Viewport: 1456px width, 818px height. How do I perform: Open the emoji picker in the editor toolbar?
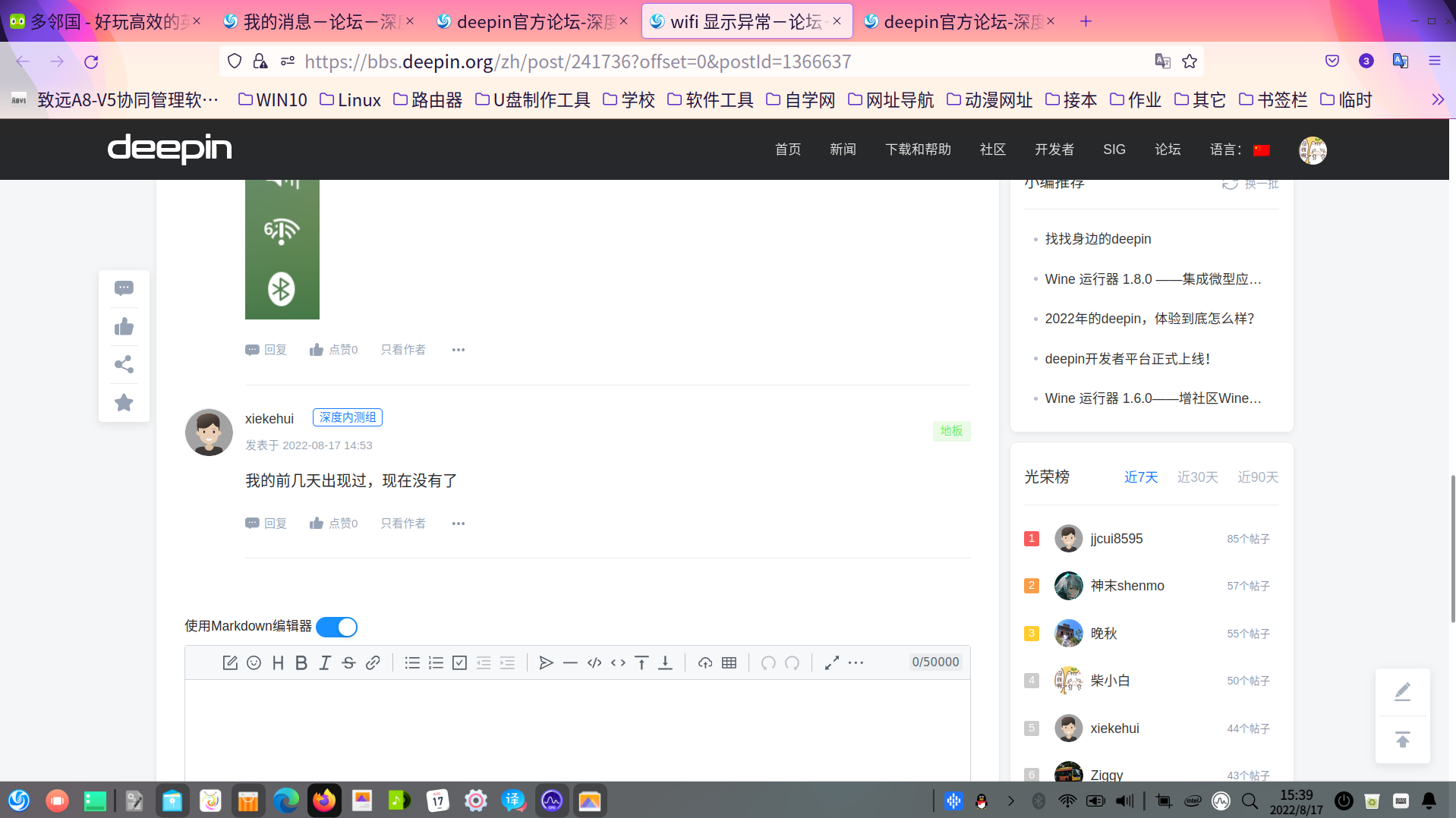click(x=254, y=662)
